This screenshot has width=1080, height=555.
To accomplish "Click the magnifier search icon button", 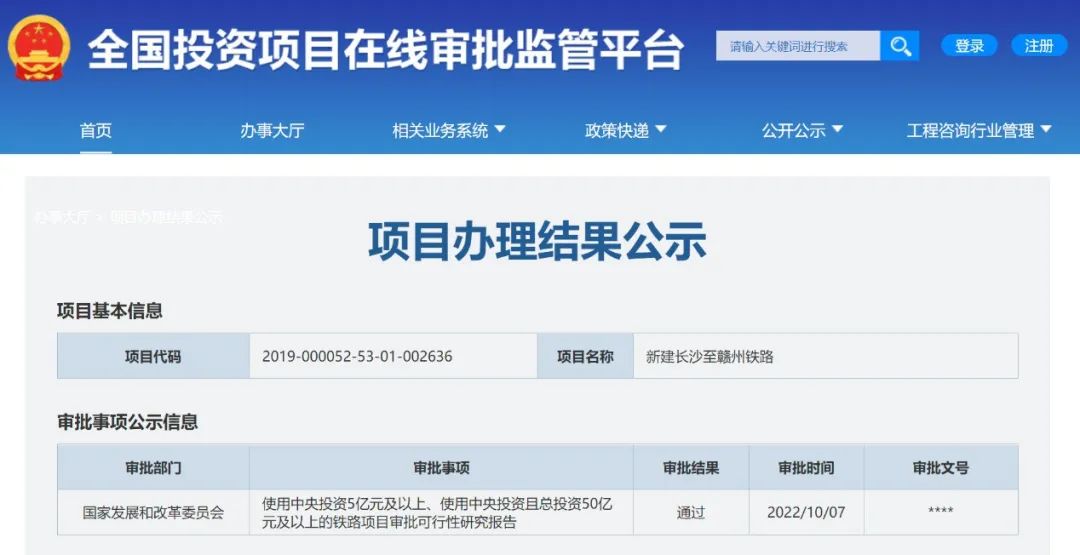I will coord(900,45).
